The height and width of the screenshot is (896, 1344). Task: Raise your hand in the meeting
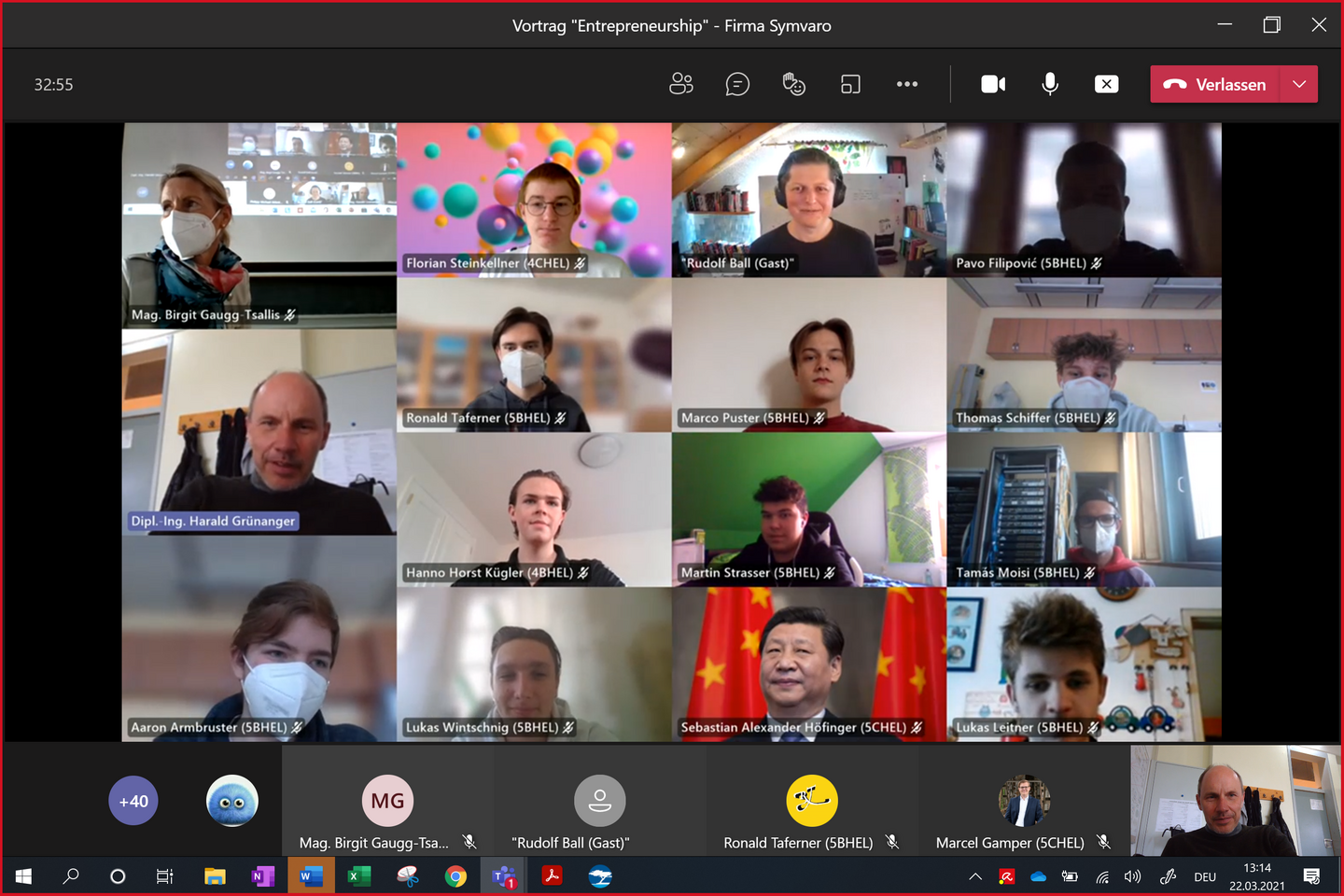(793, 84)
